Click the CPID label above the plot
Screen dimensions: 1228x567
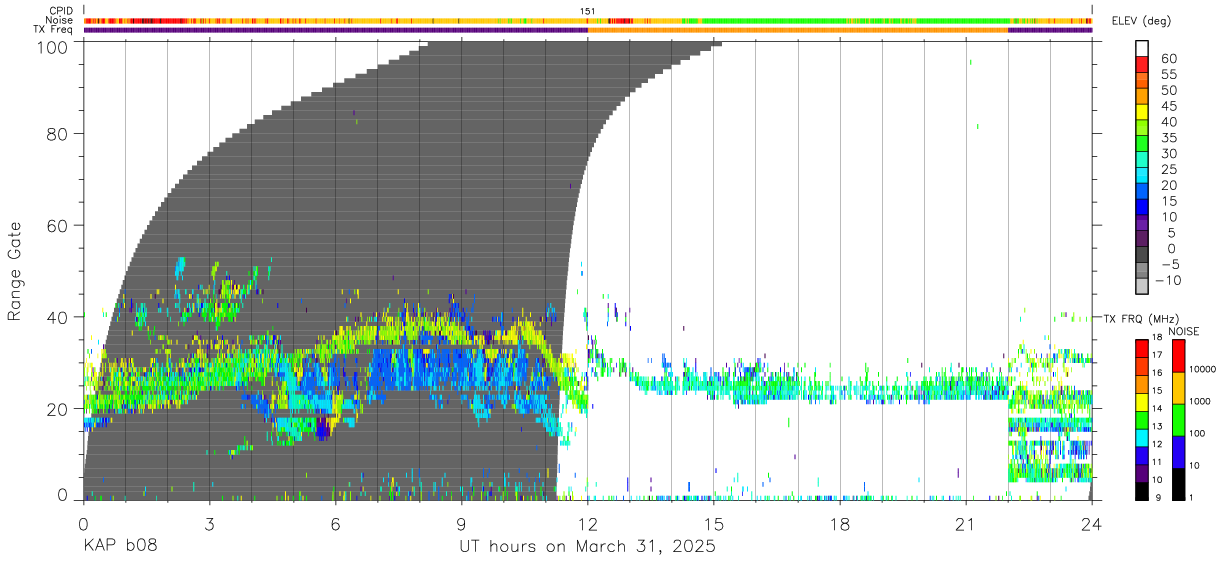click(61, 11)
